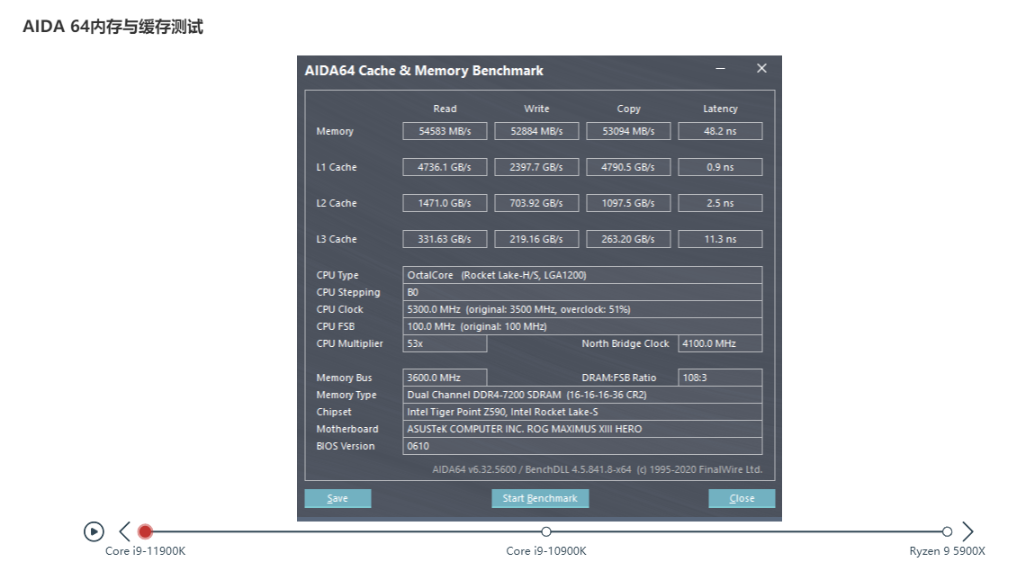Click the L3 Cache Write value 219.16 GB/s
The image size is (1016, 581).
537,239
